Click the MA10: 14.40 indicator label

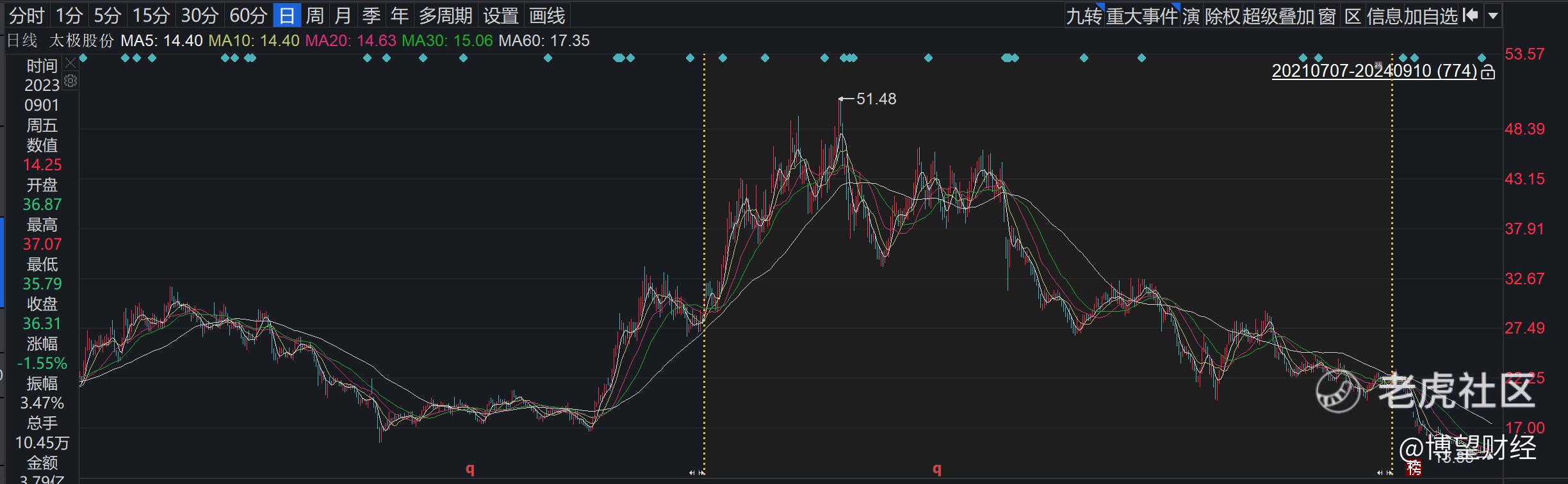click(254, 41)
